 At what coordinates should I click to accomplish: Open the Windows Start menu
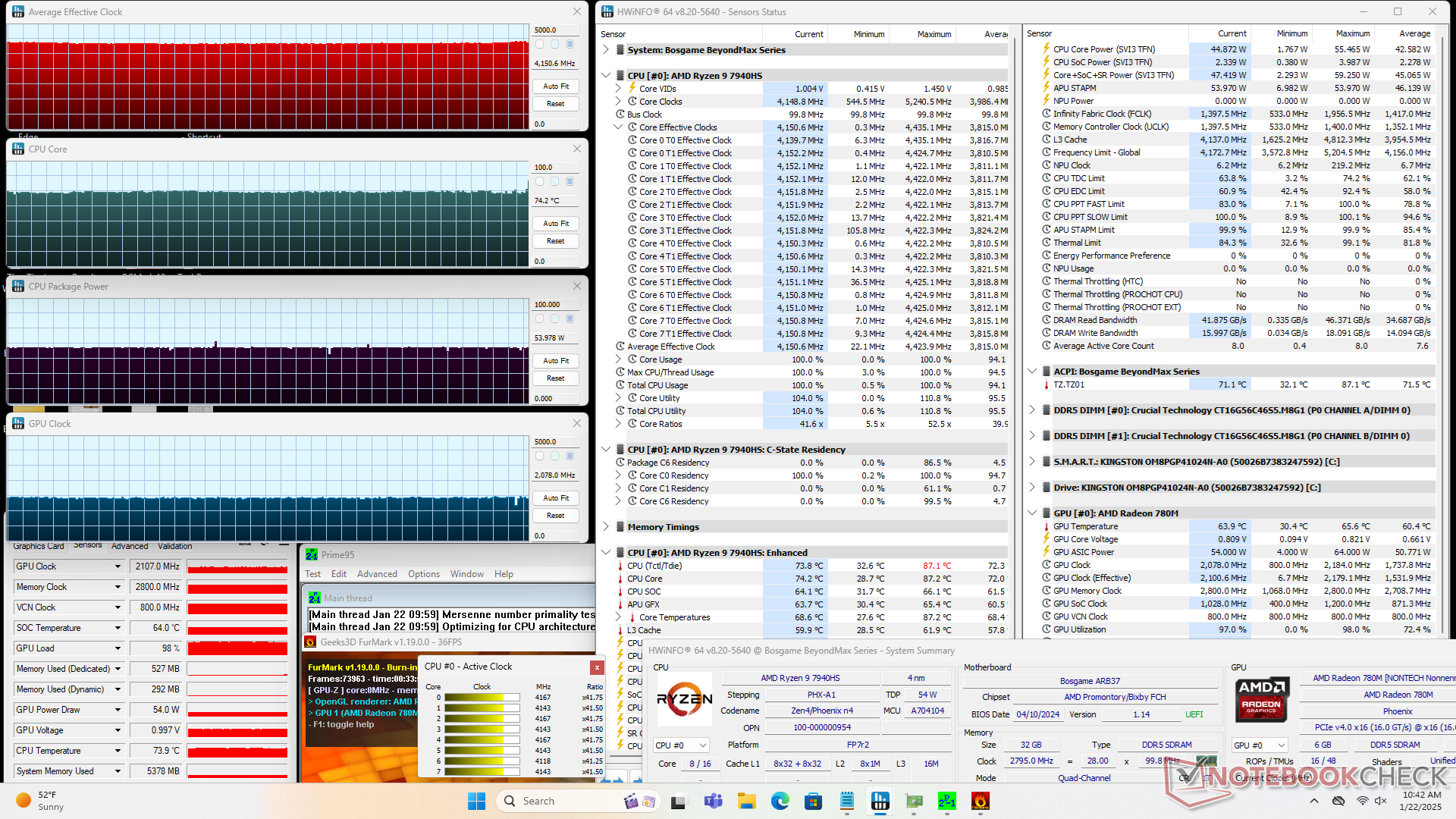476,801
